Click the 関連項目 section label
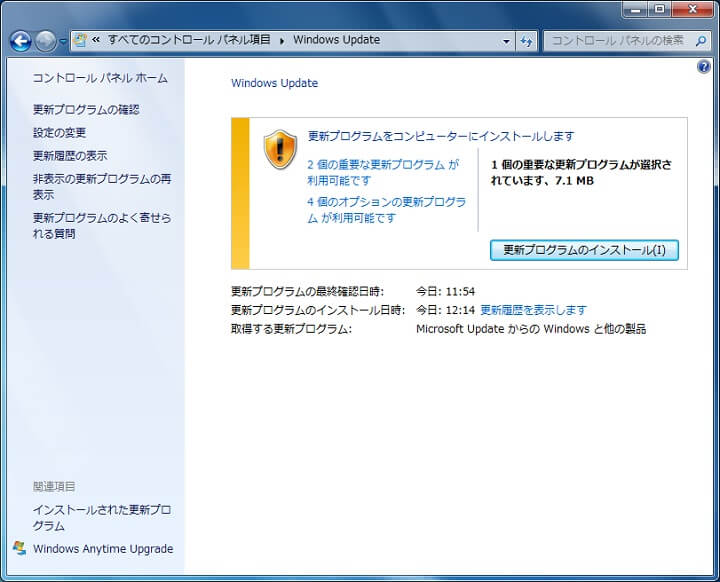This screenshot has height=582, width=720. point(54,486)
